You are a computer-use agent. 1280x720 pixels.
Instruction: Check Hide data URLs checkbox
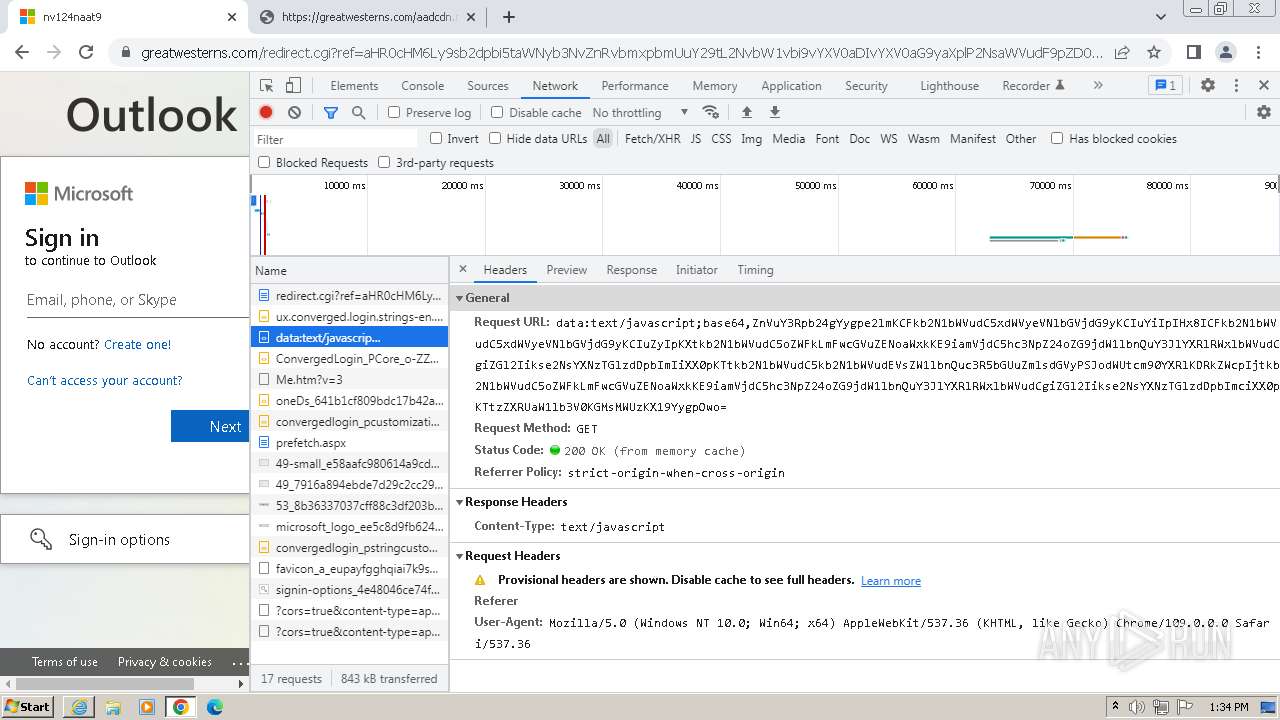(495, 139)
